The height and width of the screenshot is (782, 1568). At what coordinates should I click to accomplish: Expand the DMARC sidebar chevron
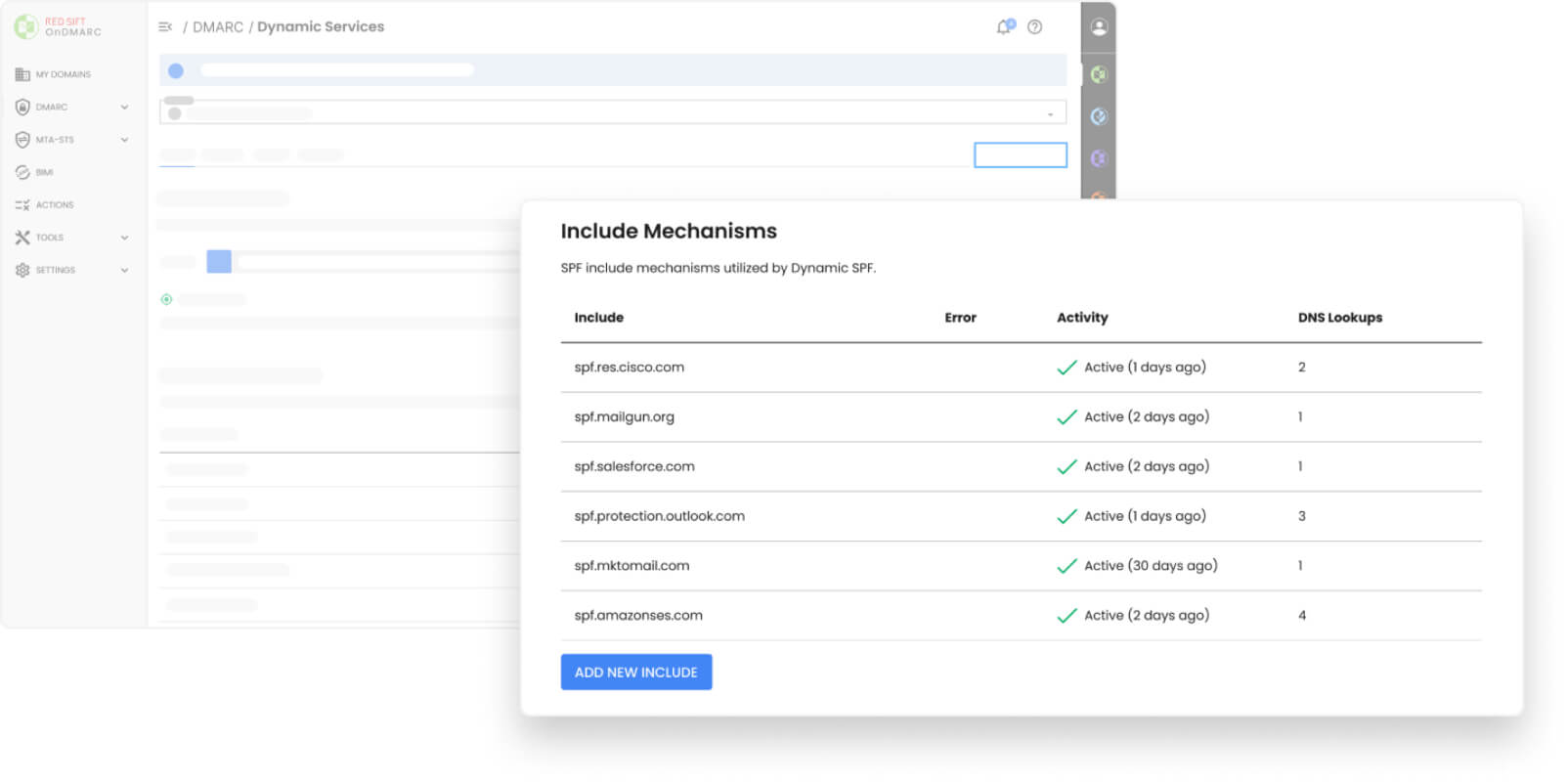pos(124,108)
